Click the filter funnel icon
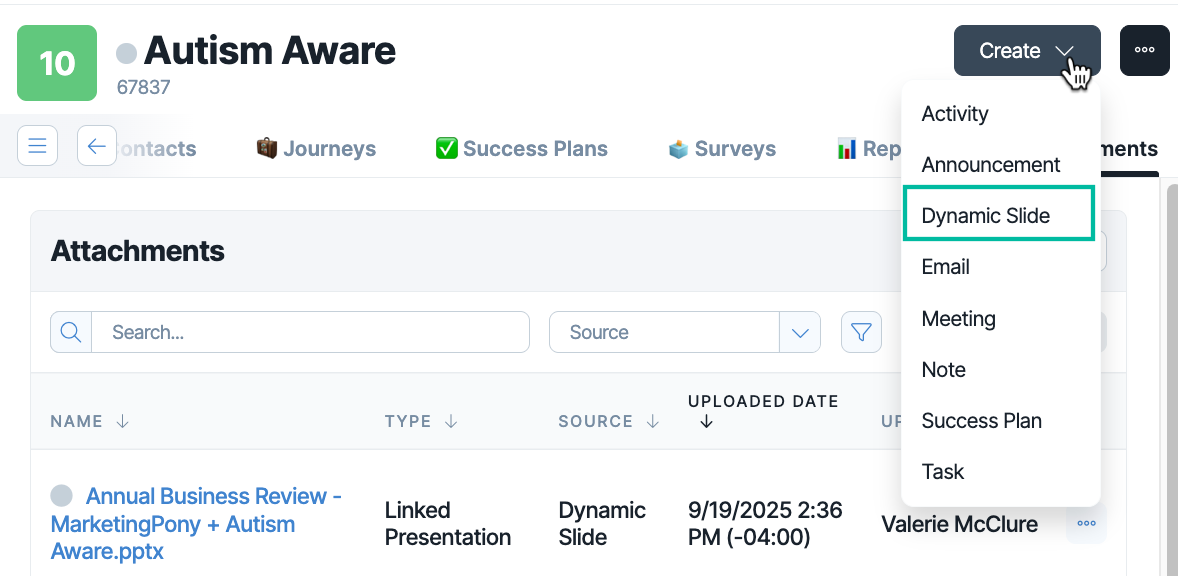The image size is (1178, 576). click(861, 332)
